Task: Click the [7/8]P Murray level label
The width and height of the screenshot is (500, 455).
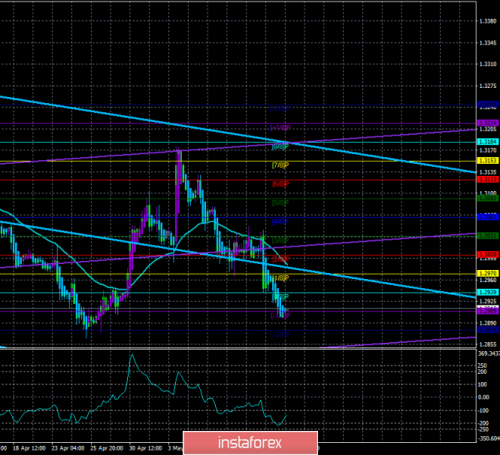Action: [x=280, y=165]
